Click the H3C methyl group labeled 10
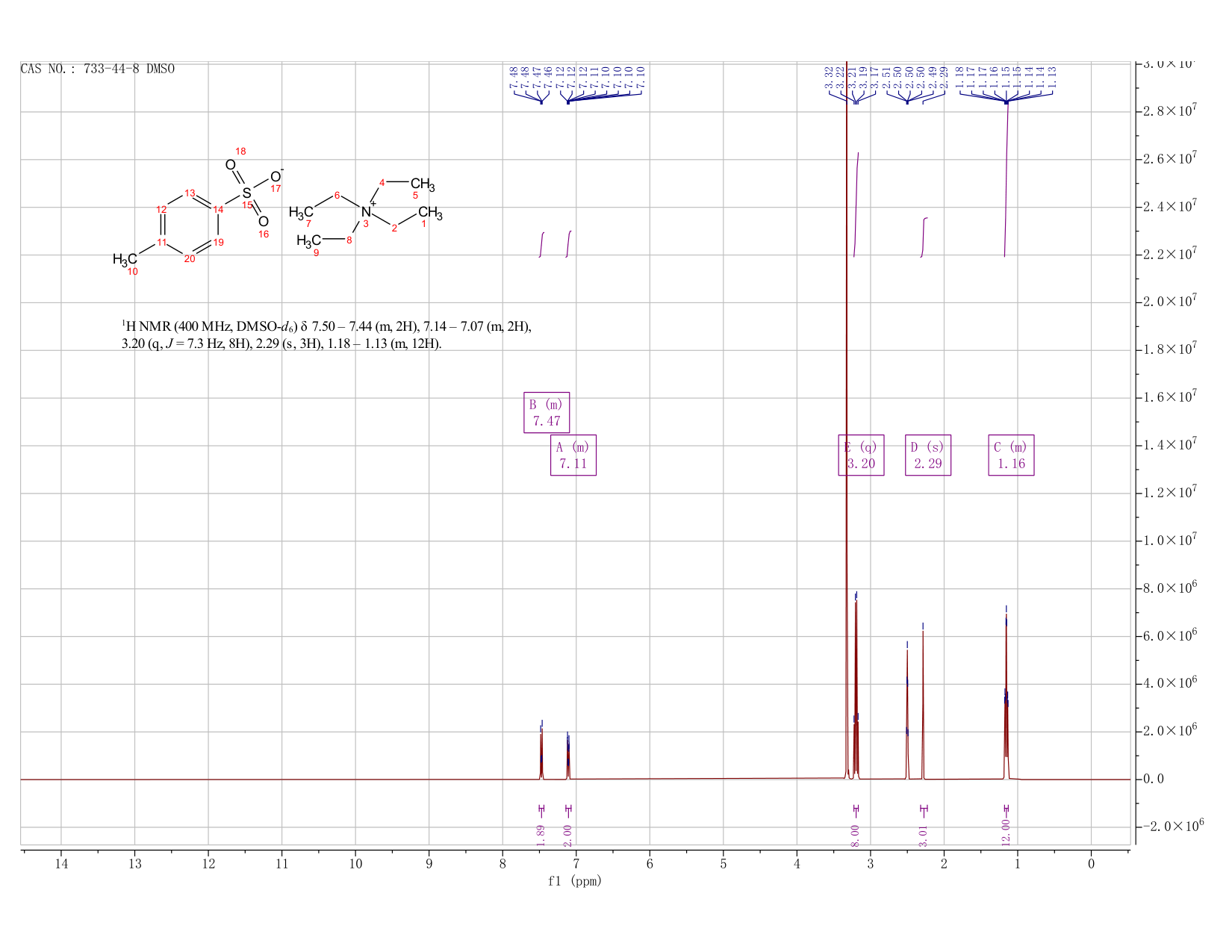 pyautogui.click(x=125, y=259)
